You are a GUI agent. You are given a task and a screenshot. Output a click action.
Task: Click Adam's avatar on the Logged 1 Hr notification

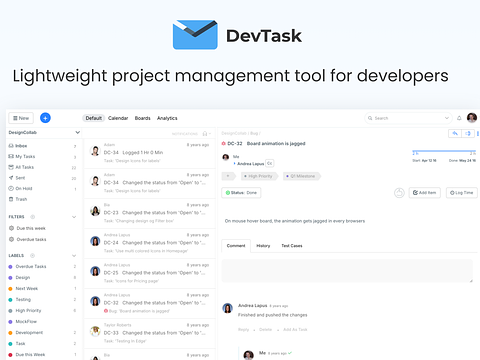(x=95, y=151)
